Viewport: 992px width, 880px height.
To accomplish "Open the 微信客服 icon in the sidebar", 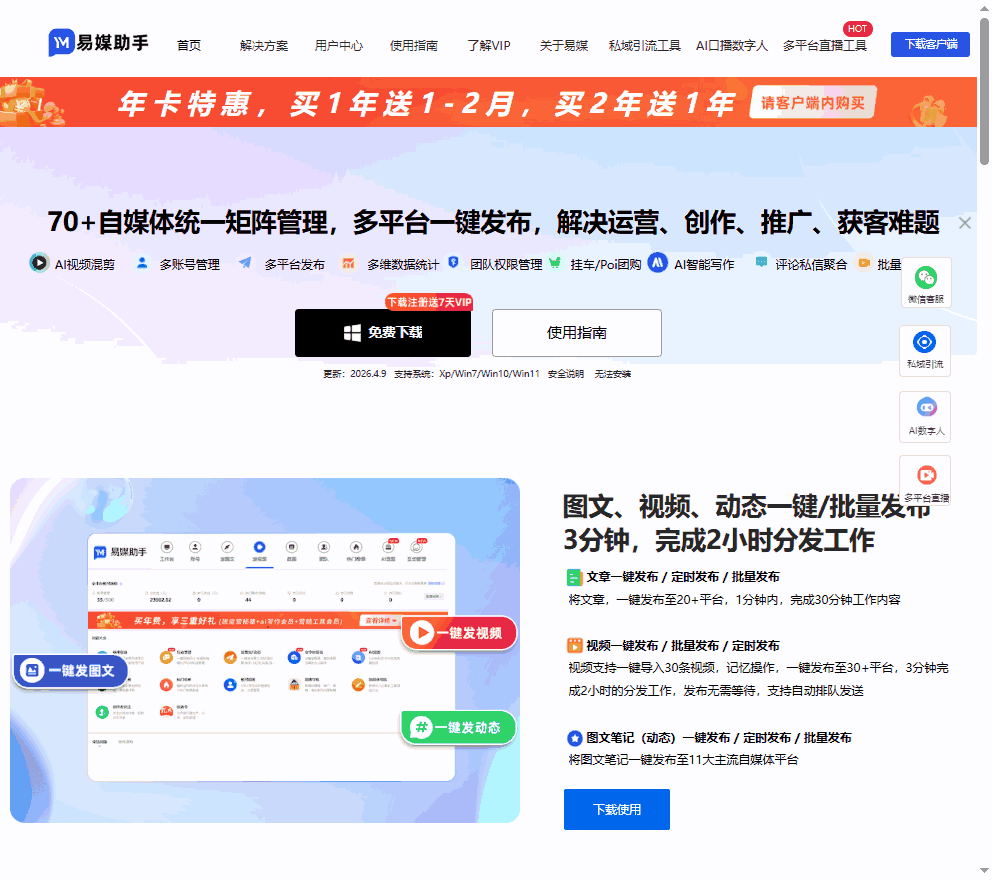I will click(924, 281).
